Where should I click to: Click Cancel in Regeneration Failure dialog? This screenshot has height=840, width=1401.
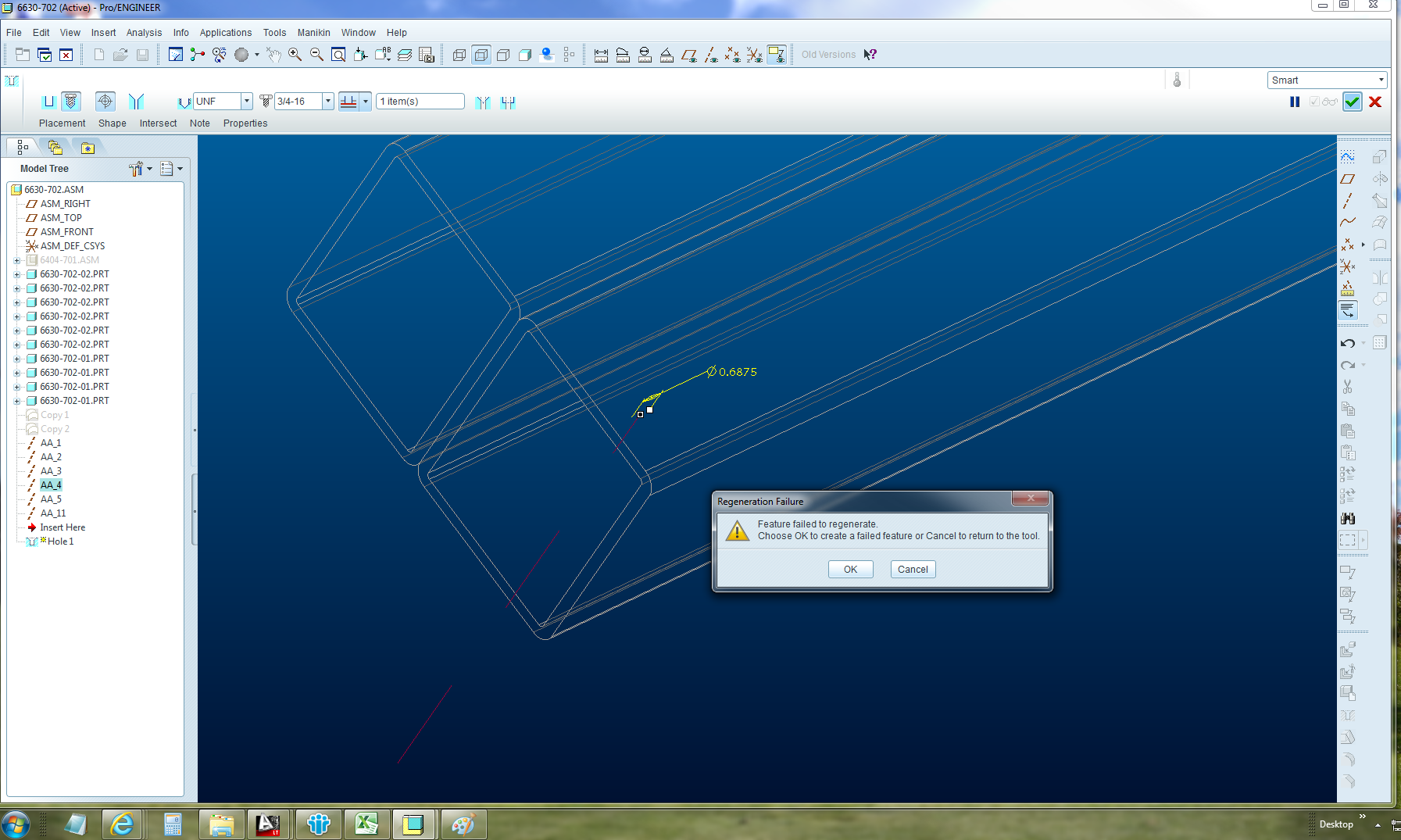(x=913, y=570)
